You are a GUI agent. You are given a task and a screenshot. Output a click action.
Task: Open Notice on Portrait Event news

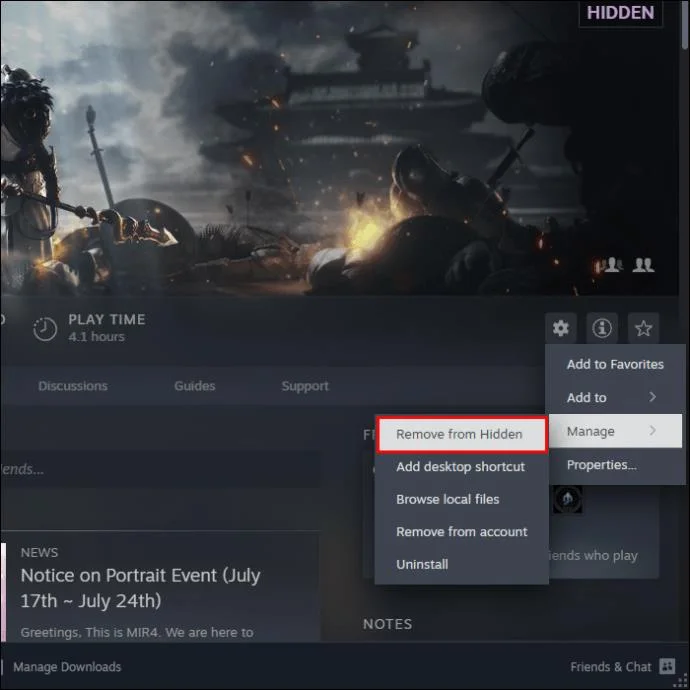tap(140, 588)
